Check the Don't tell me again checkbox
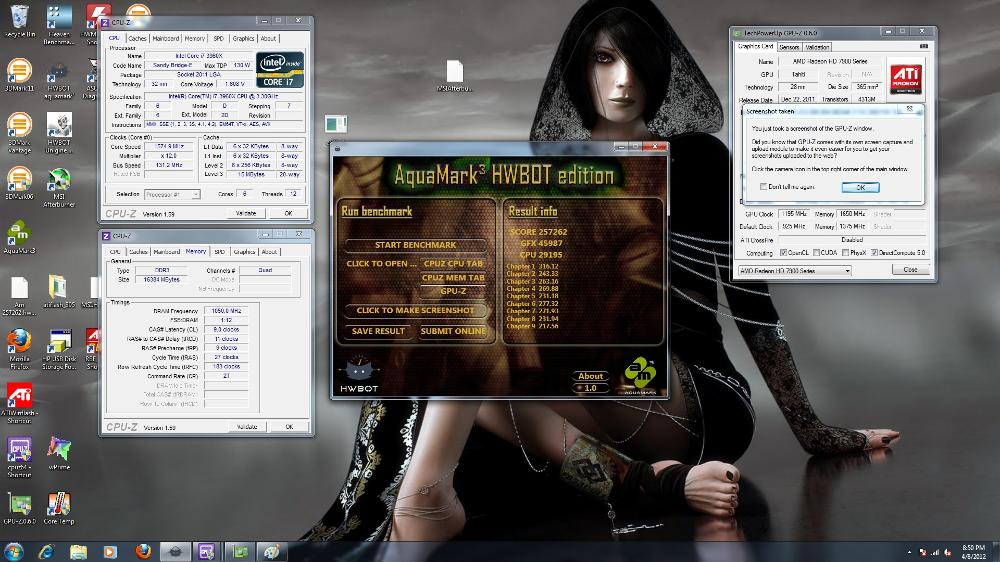The height and width of the screenshot is (562, 1000). click(x=763, y=186)
